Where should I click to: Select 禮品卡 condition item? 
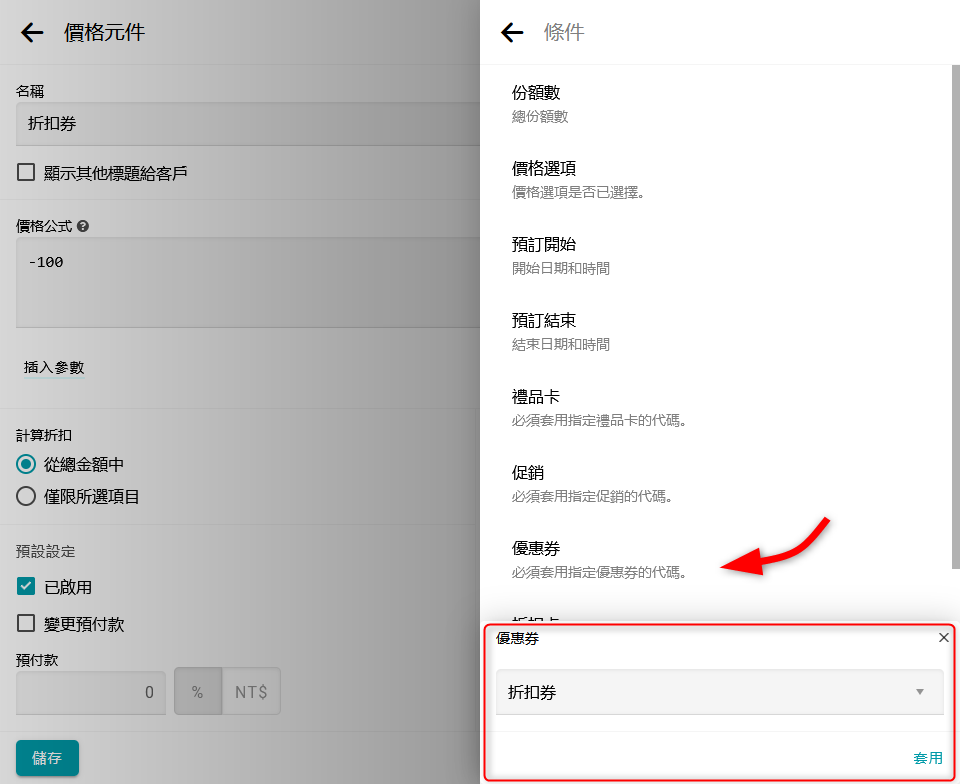(598, 407)
